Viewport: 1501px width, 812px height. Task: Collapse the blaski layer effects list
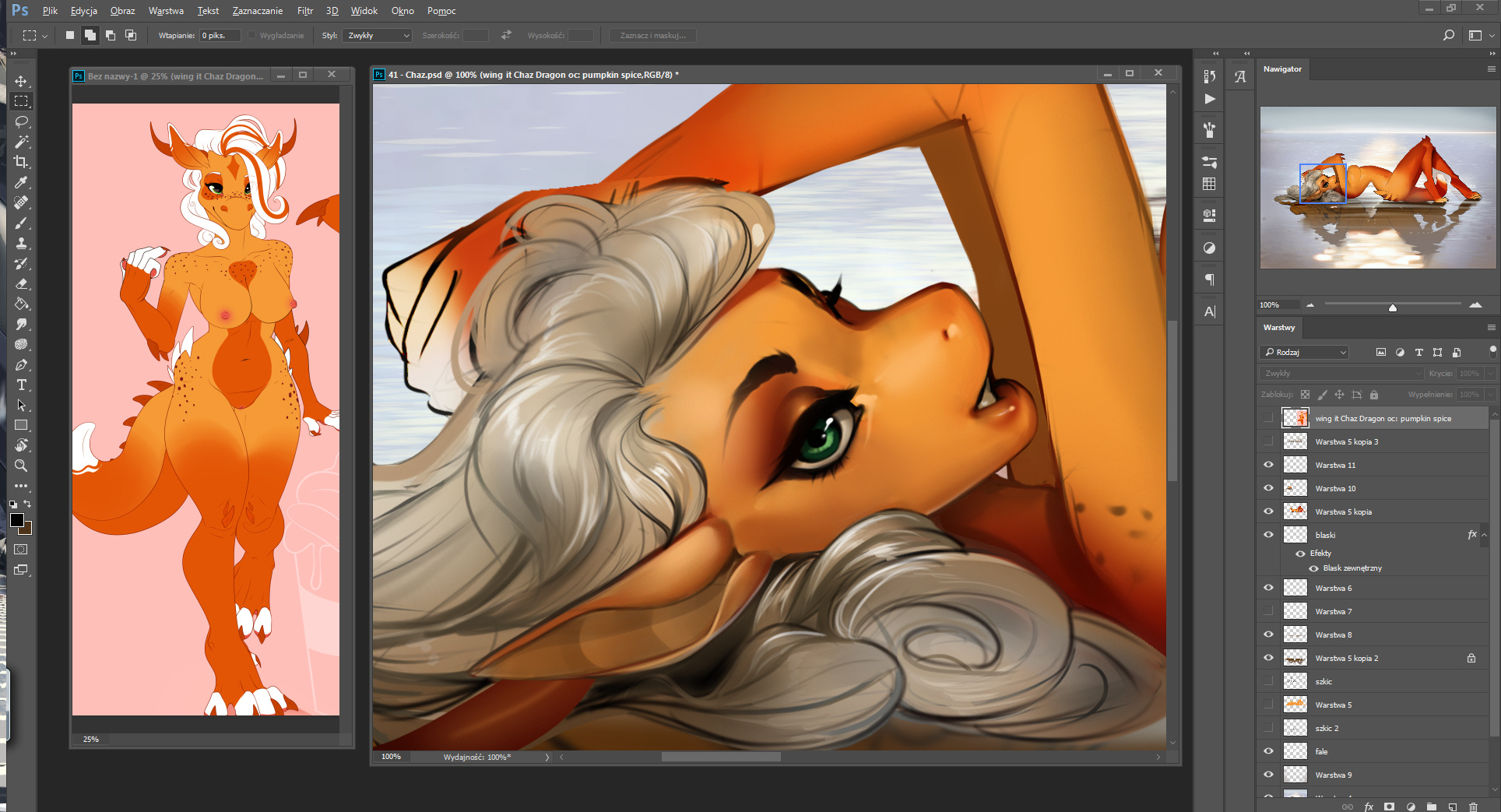1484,535
